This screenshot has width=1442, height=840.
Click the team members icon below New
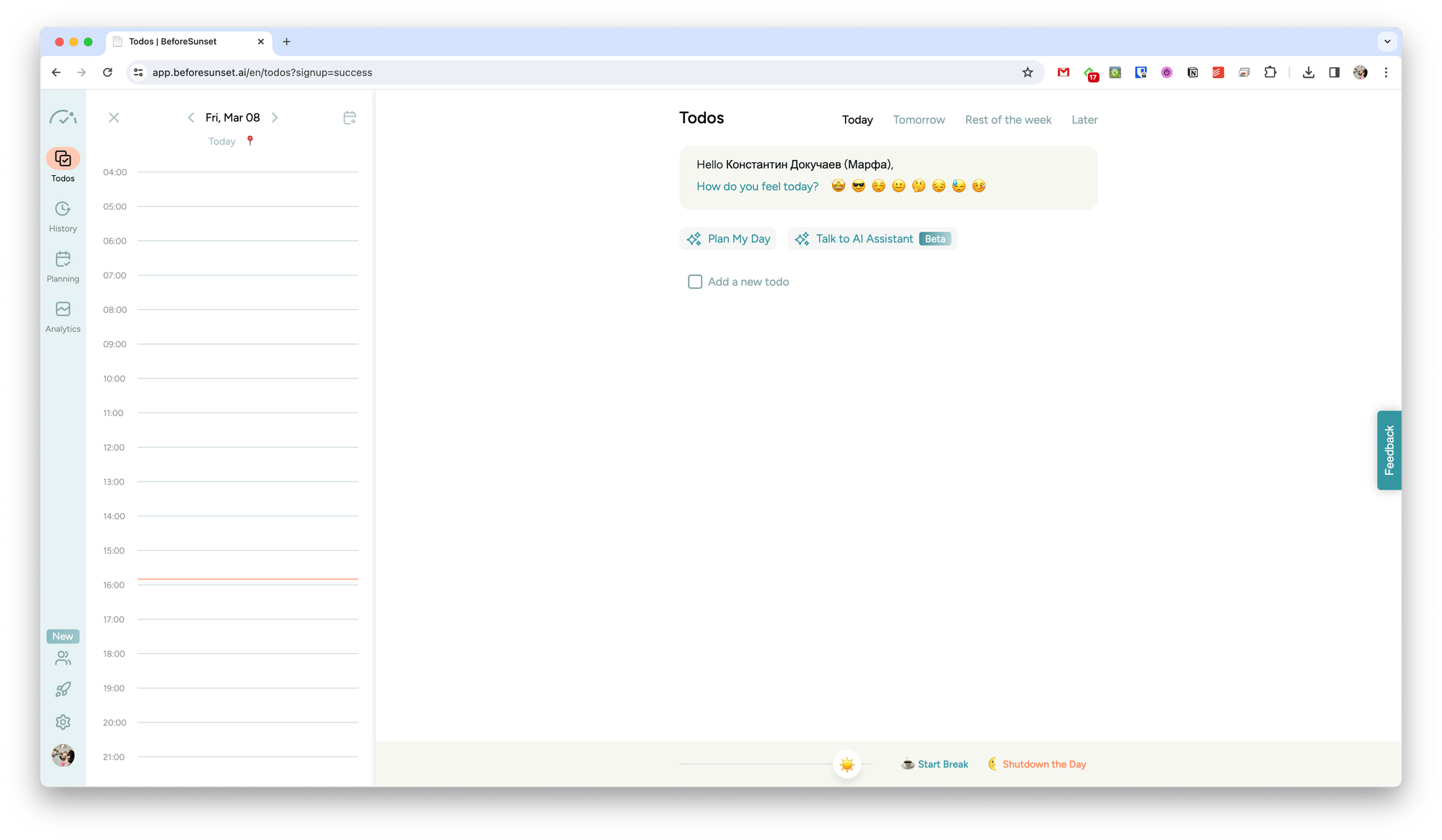point(63,658)
